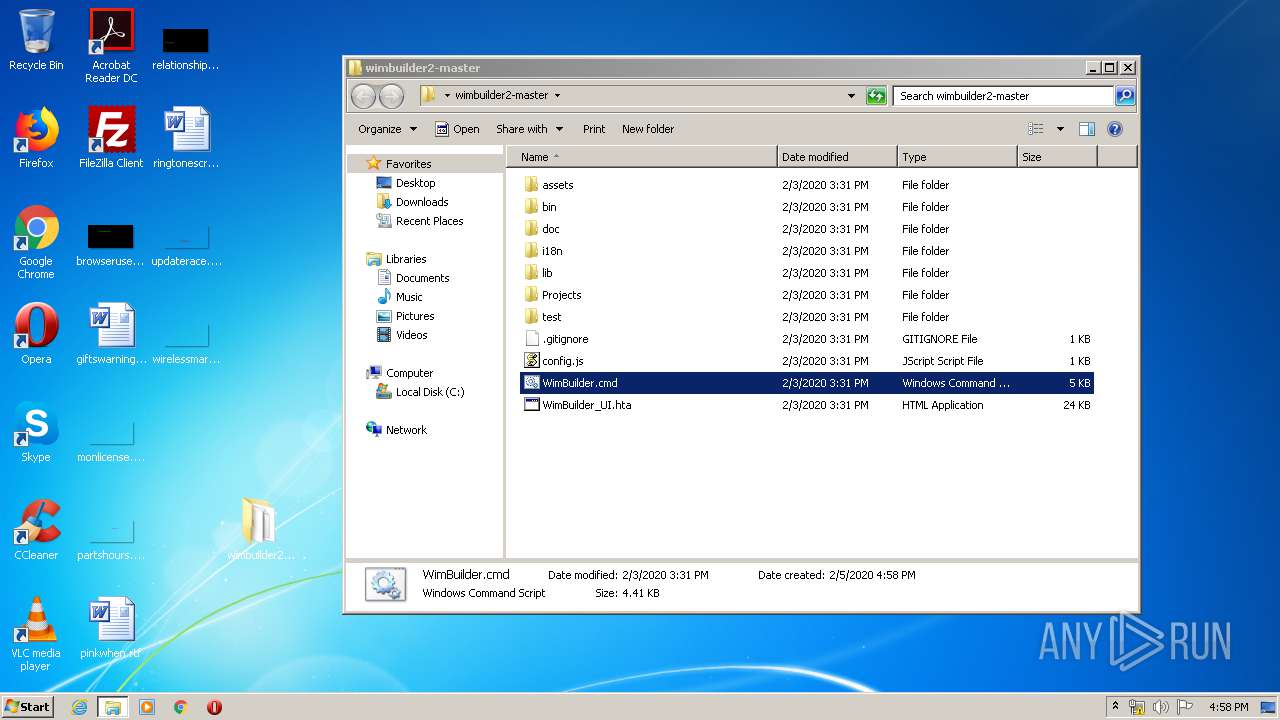Screen dimensions: 1280x720
Task: Select the giftswarning desktop document
Action: (x=111, y=333)
